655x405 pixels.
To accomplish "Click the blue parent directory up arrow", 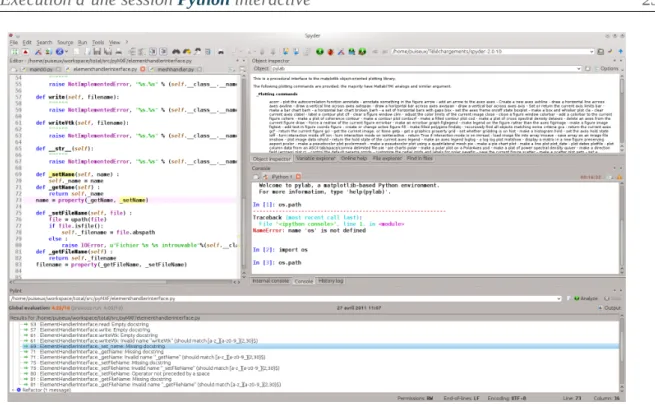I will pyautogui.click(x=621, y=51).
